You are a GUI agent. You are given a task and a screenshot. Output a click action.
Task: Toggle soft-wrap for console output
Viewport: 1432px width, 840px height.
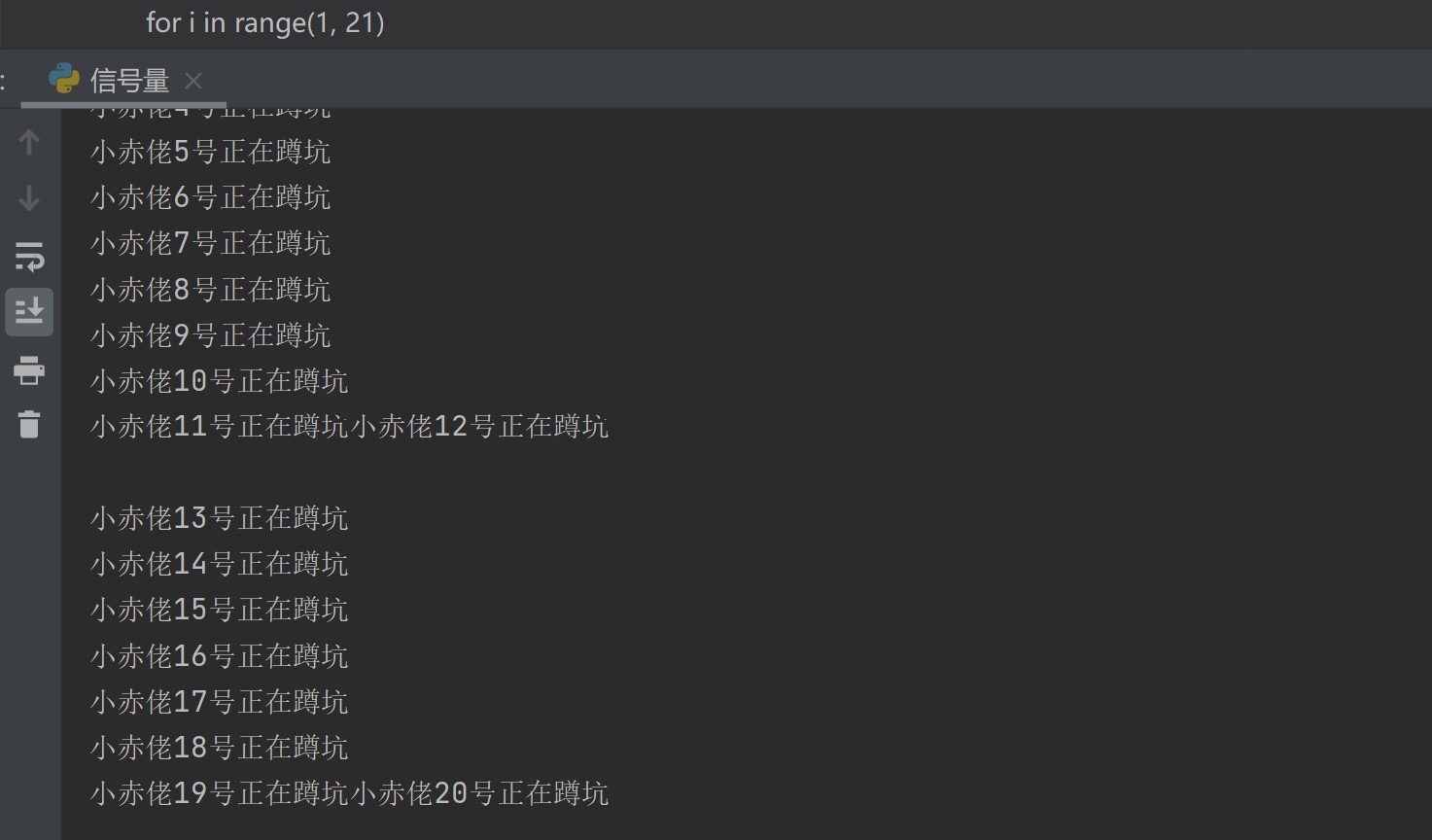29,257
